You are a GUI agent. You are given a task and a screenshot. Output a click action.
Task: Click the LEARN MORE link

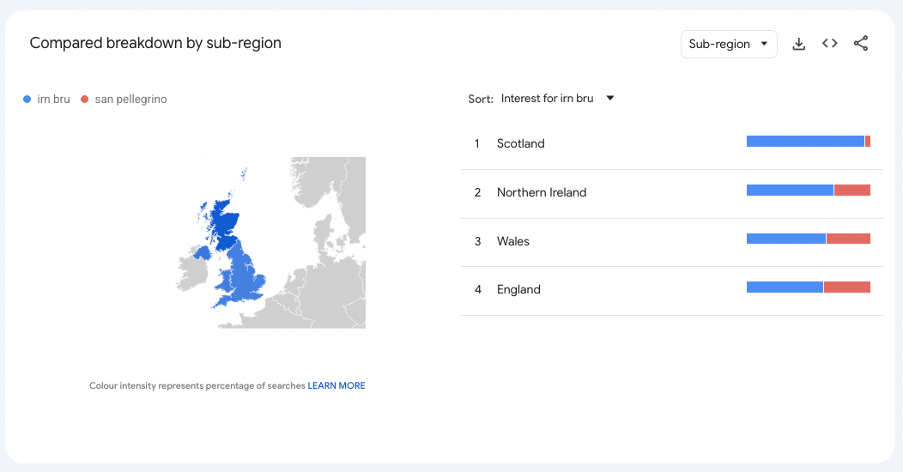pyautogui.click(x=336, y=386)
